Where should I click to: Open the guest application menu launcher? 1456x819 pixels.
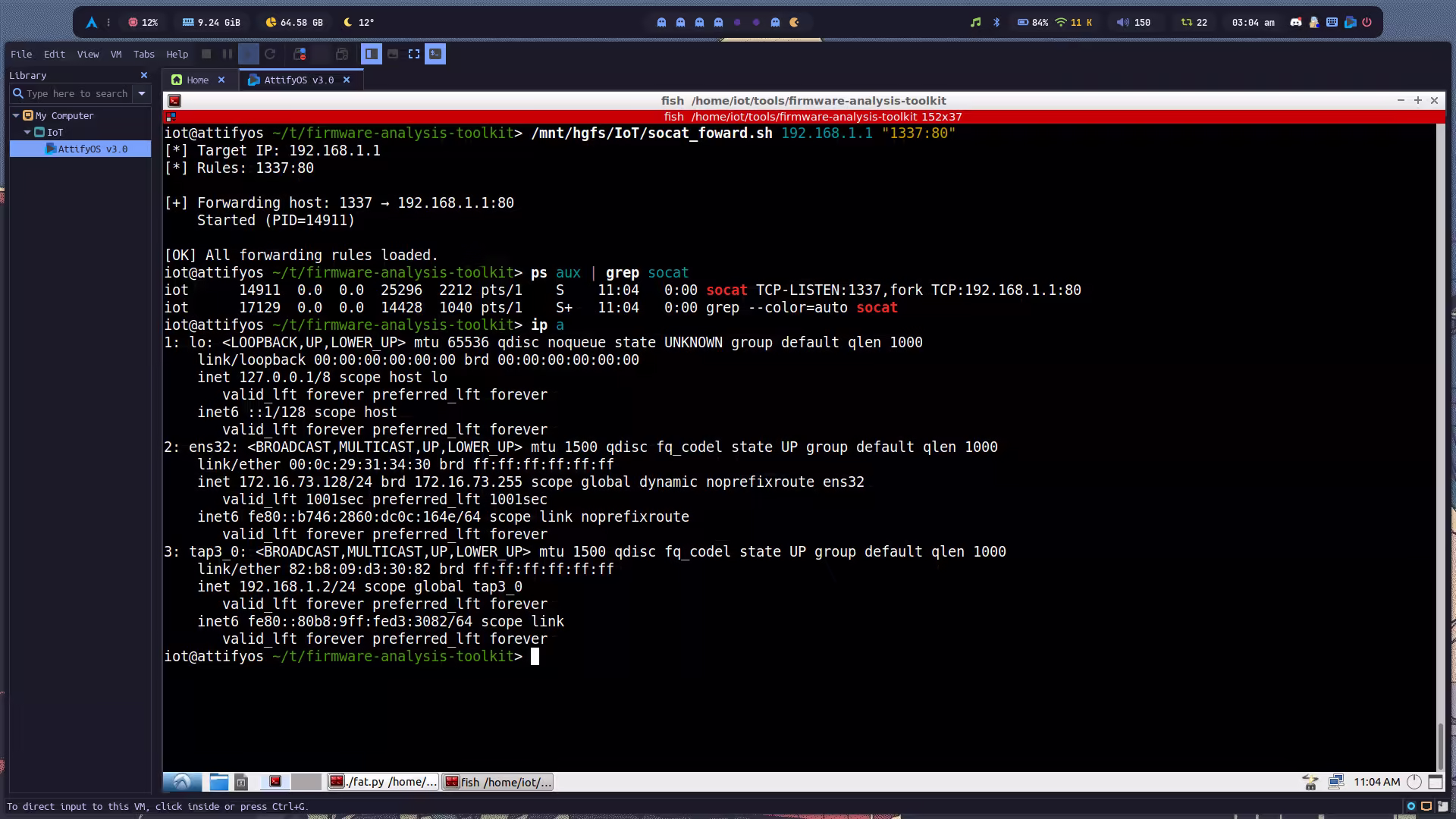(x=182, y=782)
